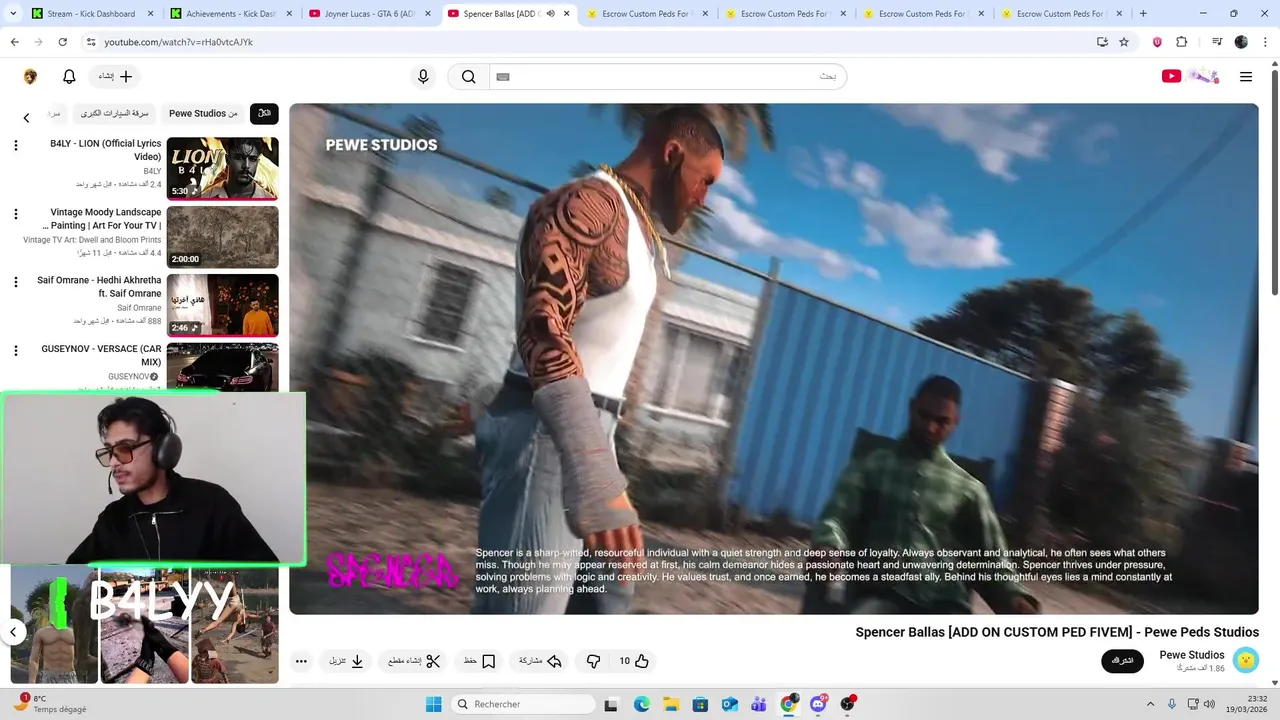
Task: Open Pewe Studios channel avatar
Action: pos(1245,660)
